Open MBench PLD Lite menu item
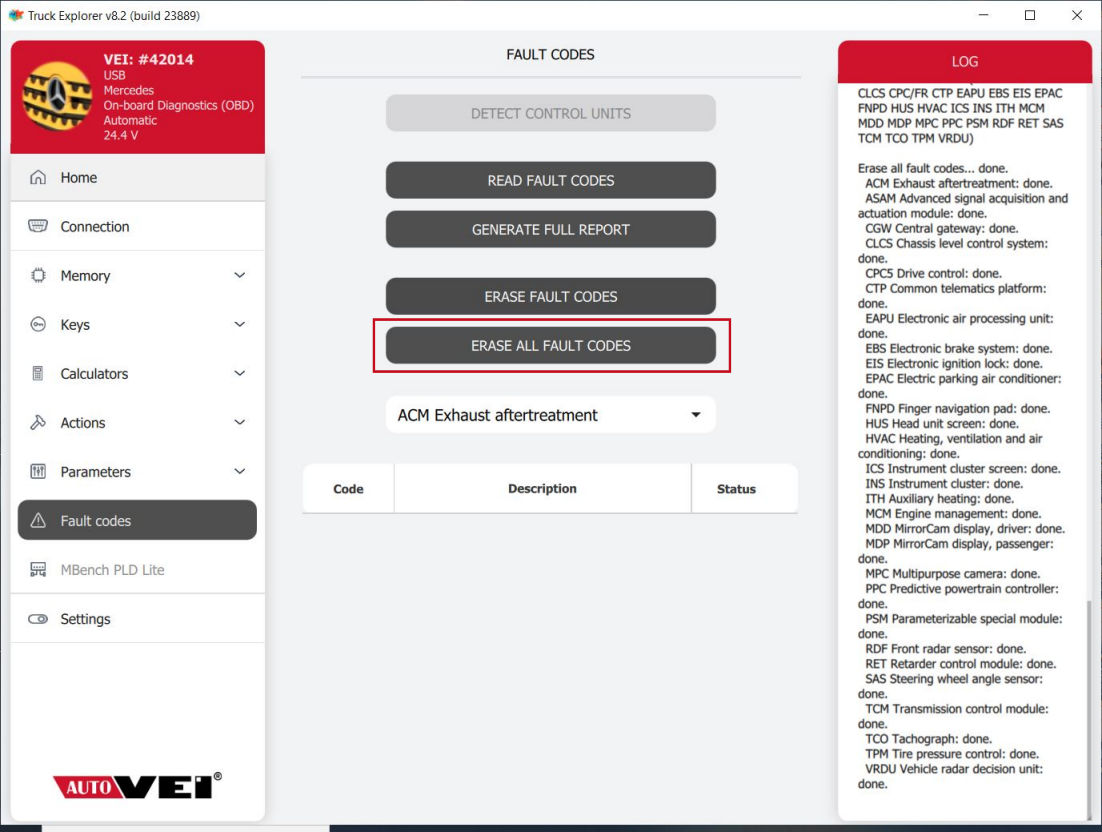The width and height of the screenshot is (1102, 832). [x=111, y=570]
